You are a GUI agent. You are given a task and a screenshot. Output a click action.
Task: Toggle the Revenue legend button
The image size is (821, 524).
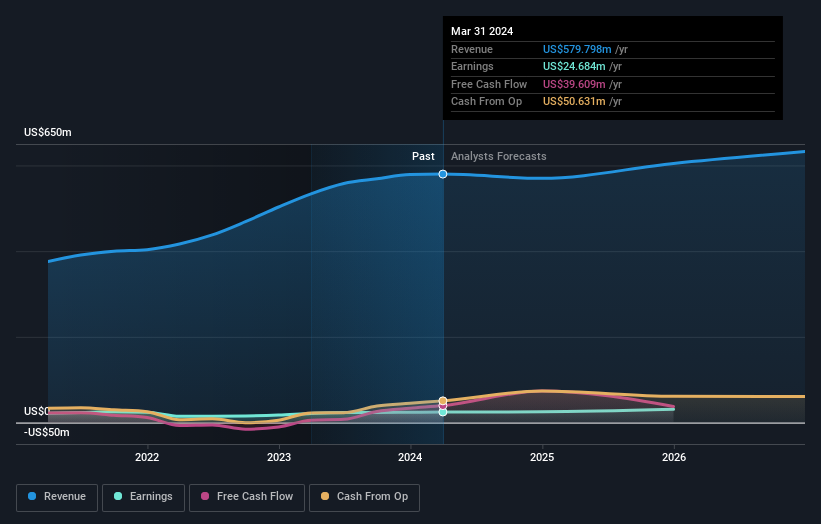tap(57, 497)
